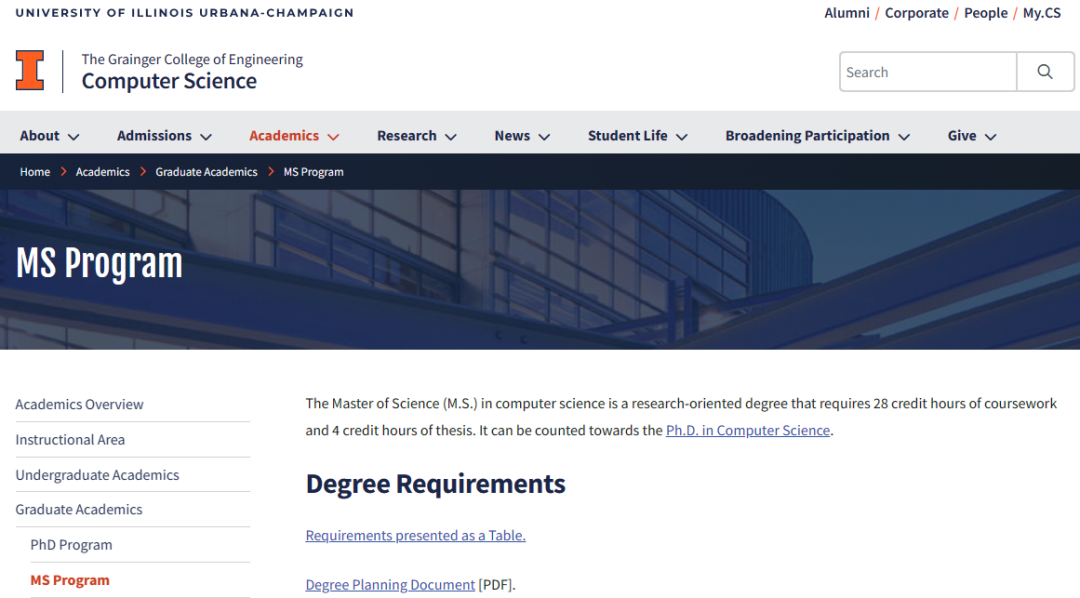
Task: Open Requirements presented as a Table link
Action: click(x=415, y=535)
